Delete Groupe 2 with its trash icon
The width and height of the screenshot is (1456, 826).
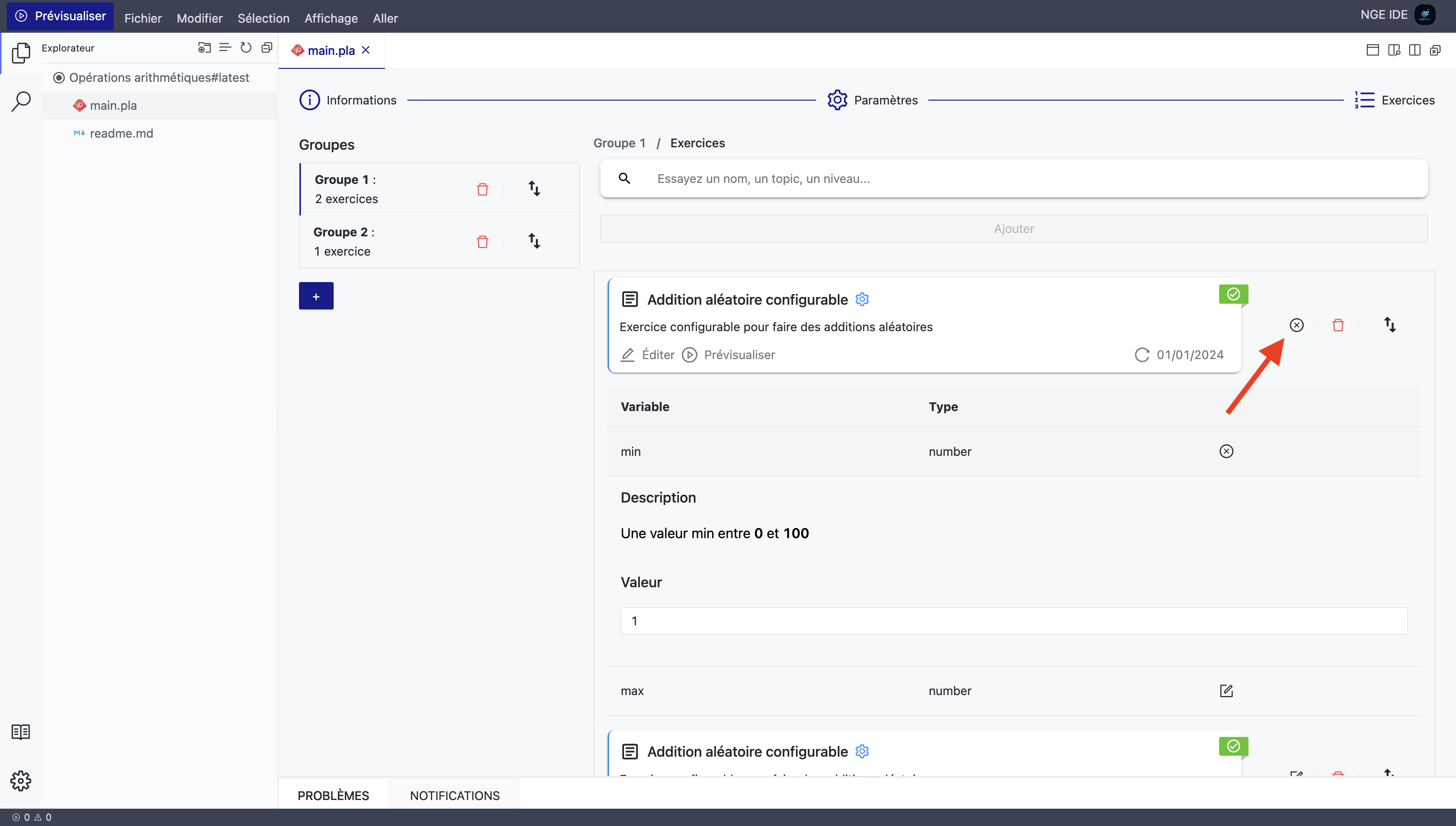tap(482, 242)
